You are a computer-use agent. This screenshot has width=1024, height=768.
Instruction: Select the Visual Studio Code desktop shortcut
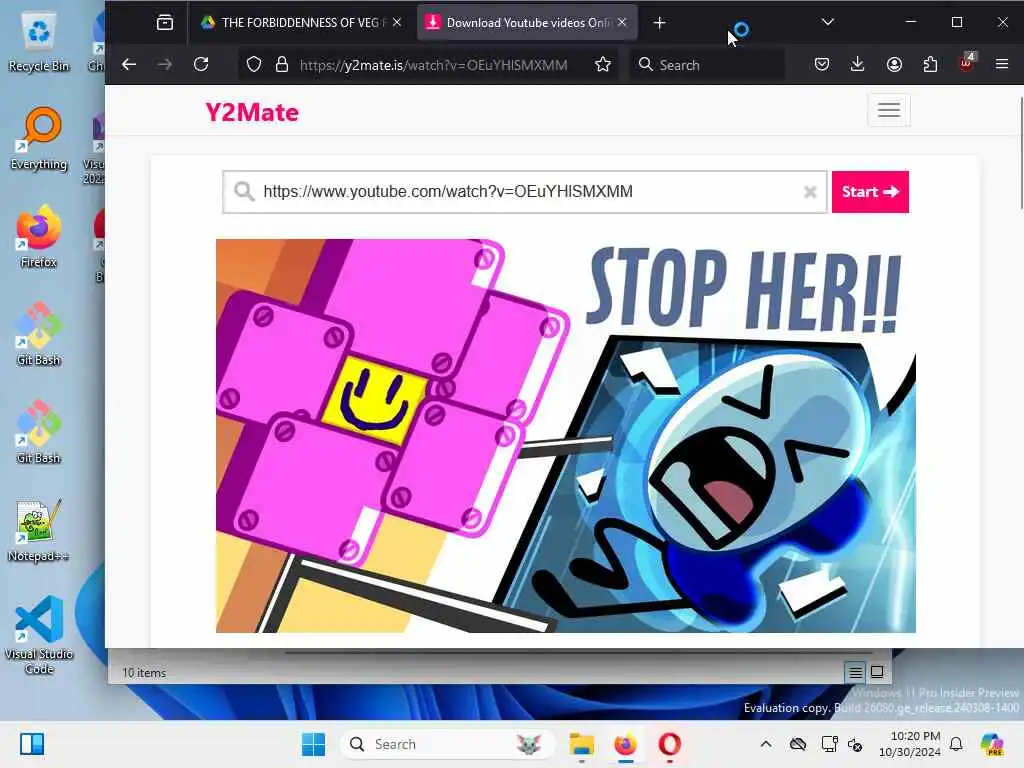(x=39, y=635)
